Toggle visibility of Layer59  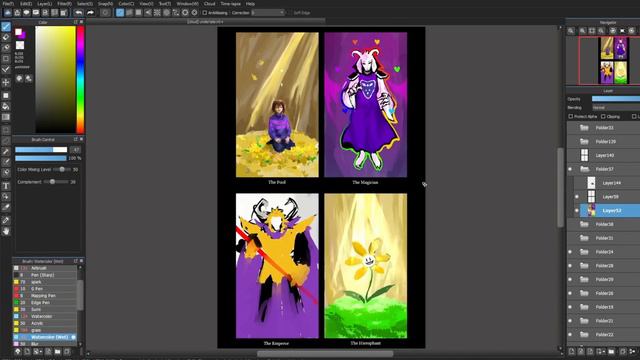pos(577,197)
